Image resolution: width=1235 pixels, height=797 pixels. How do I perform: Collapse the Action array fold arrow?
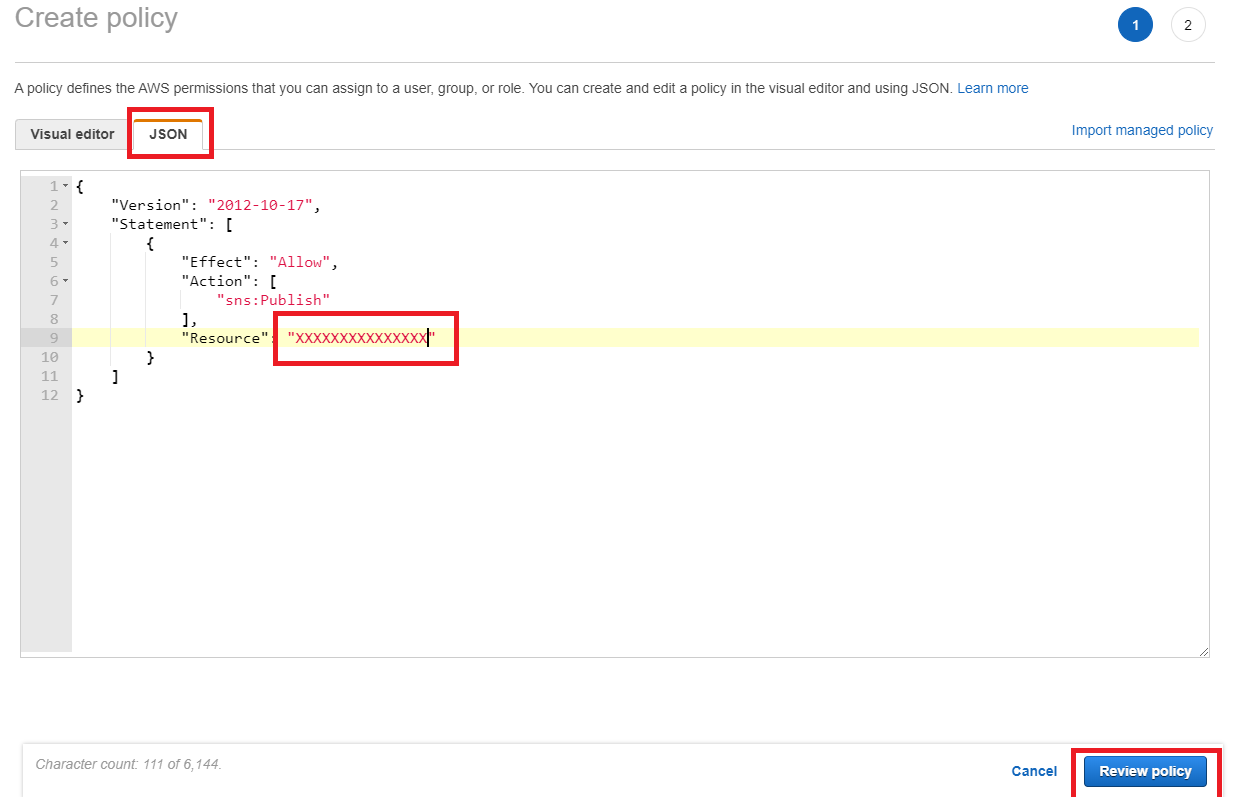[66, 281]
